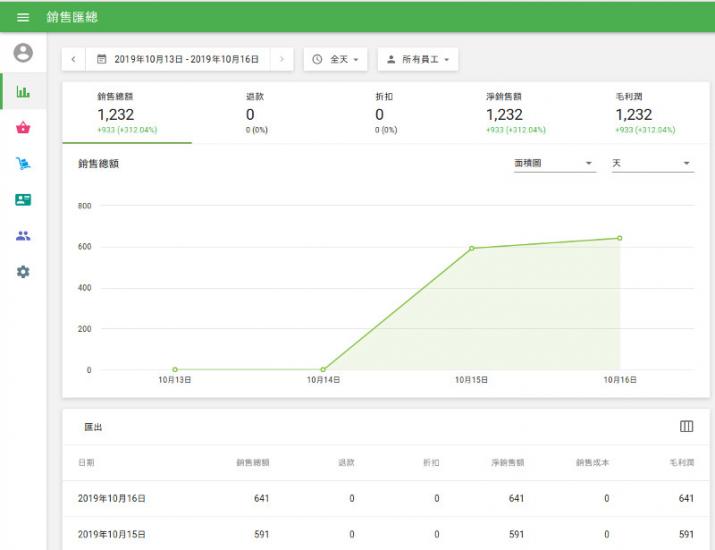Open the hamburger menu
Image resolution: width=715 pixels, height=550 pixels.
tap(23, 17)
